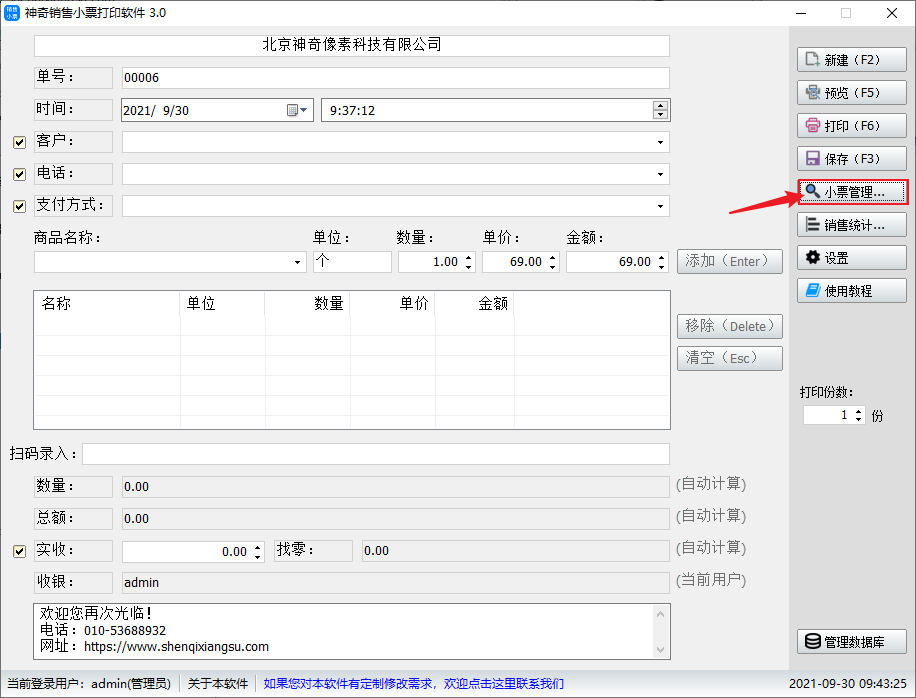Increase 数量 quantity 1.00 using stepper
The image size is (916, 698).
469,257
